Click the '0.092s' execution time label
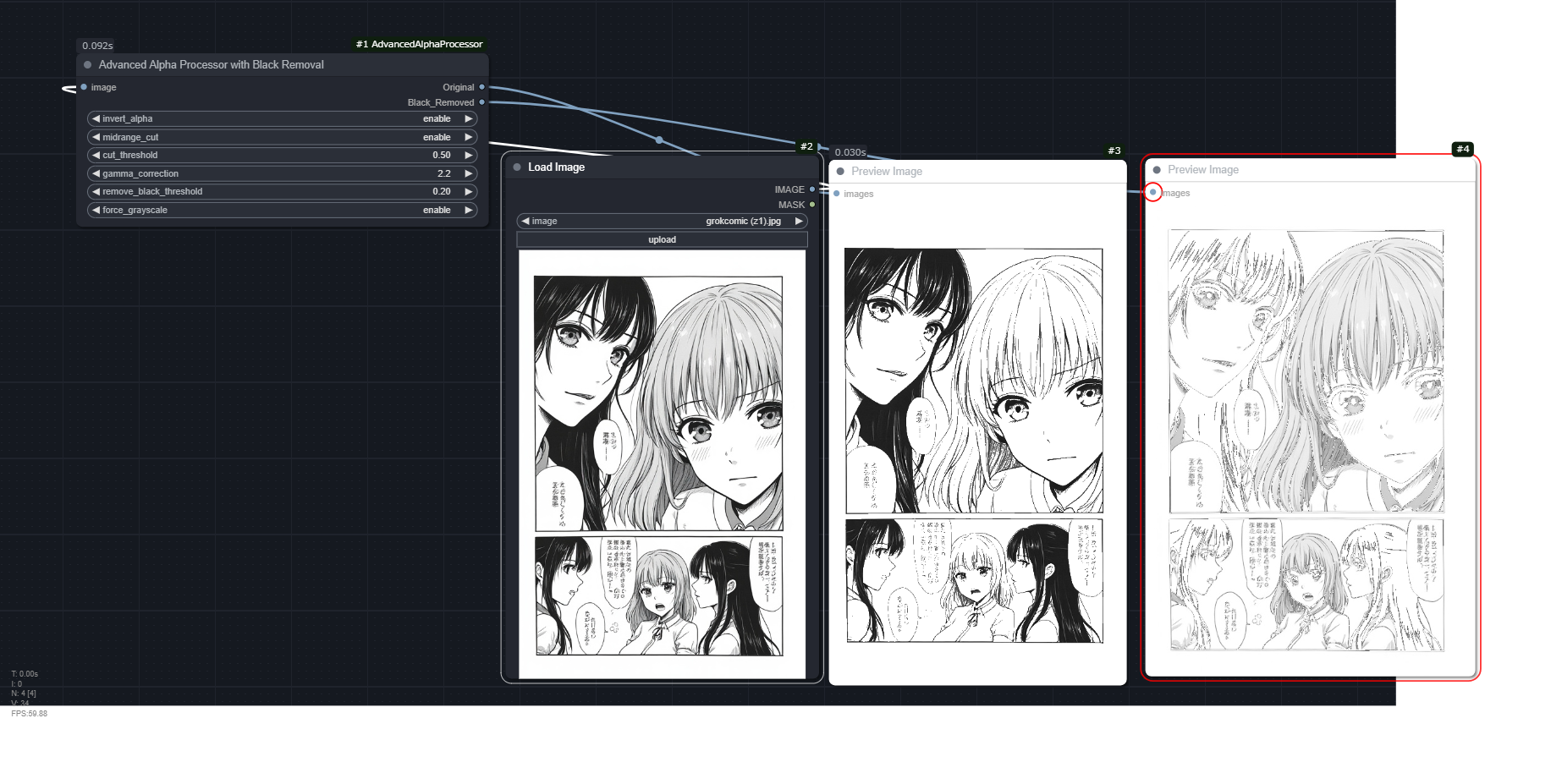The height and width of the screenshot is (784, 1551). tap(97, 46)
